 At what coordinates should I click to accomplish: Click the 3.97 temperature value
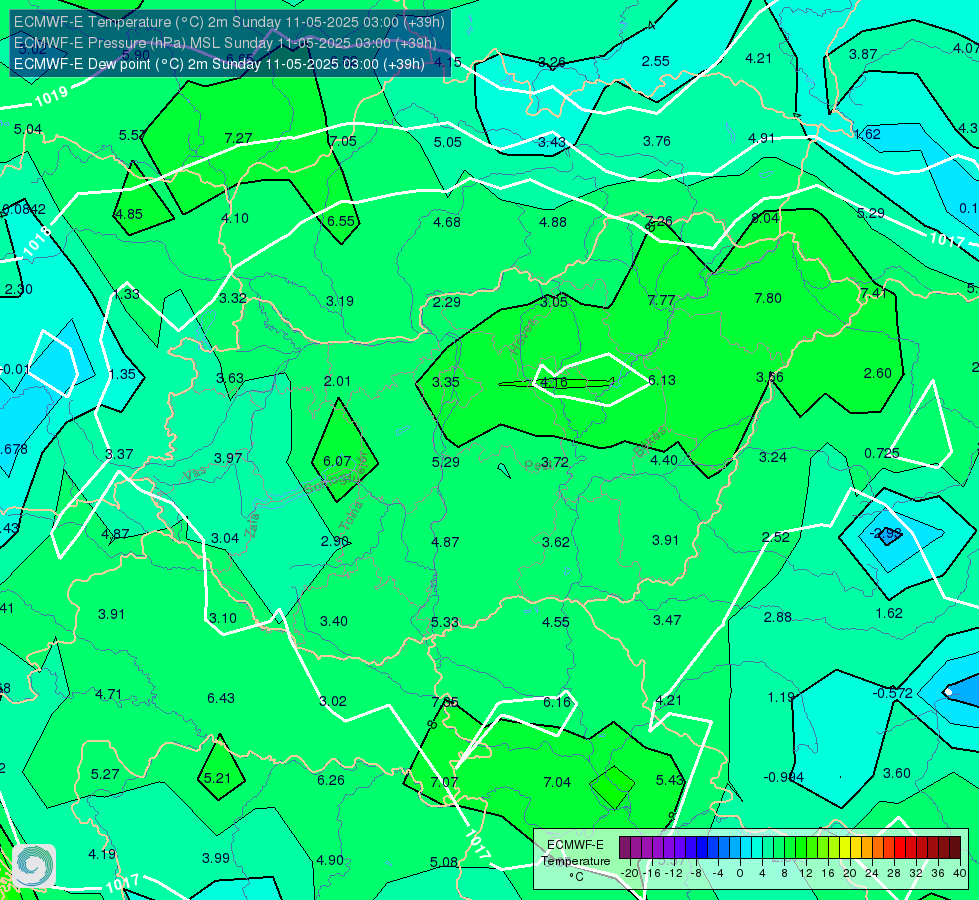[x=228, y=458]
